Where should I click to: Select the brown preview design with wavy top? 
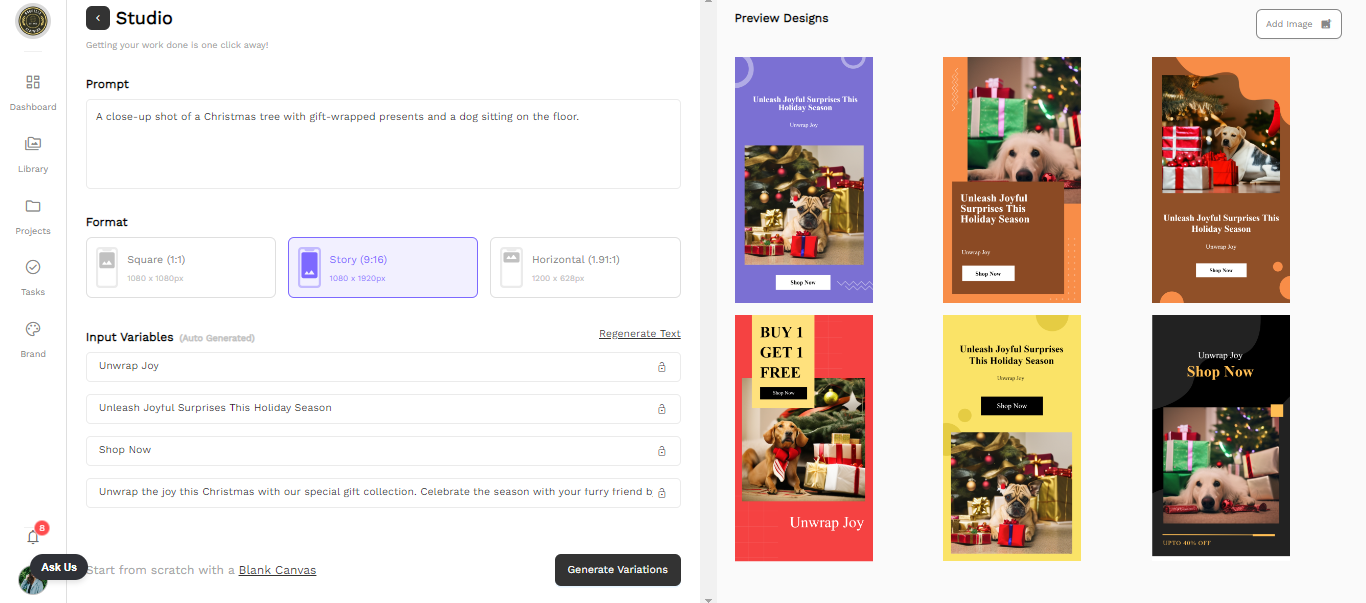(x=1221, y=180)
